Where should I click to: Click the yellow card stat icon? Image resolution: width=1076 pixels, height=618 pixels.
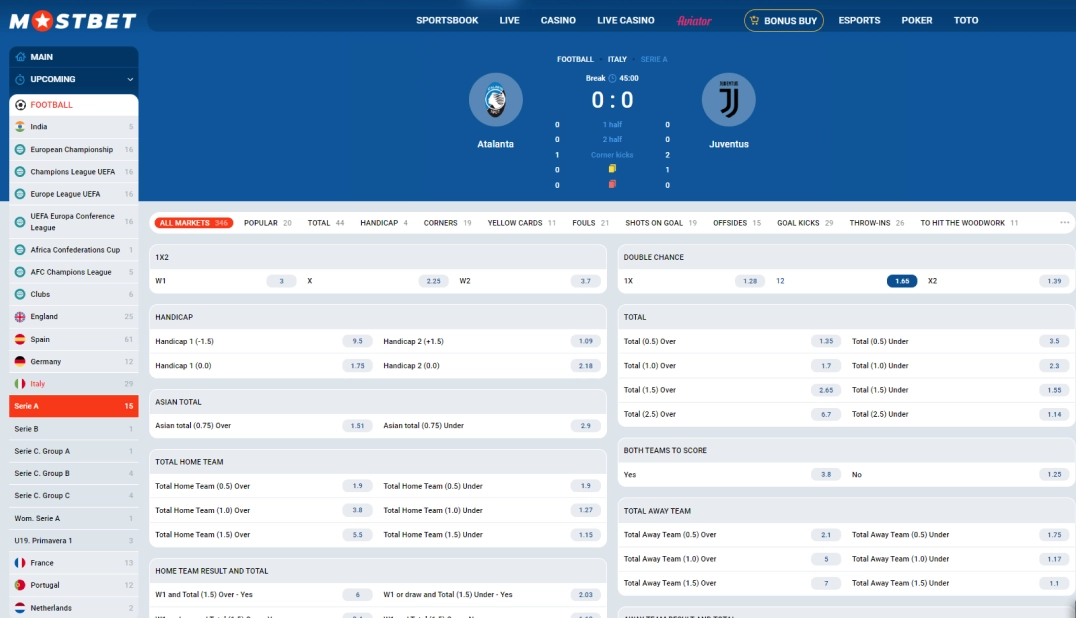pyautogui.click(x=612, y=169)
